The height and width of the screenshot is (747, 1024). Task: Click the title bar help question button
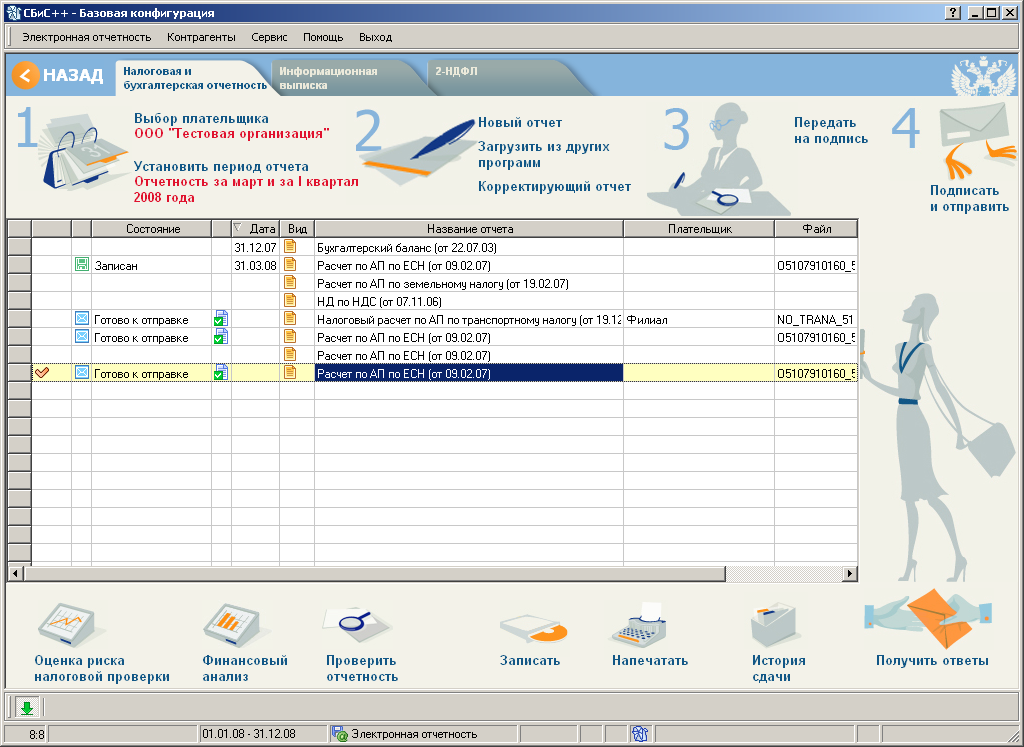click(x=953, y=12)
